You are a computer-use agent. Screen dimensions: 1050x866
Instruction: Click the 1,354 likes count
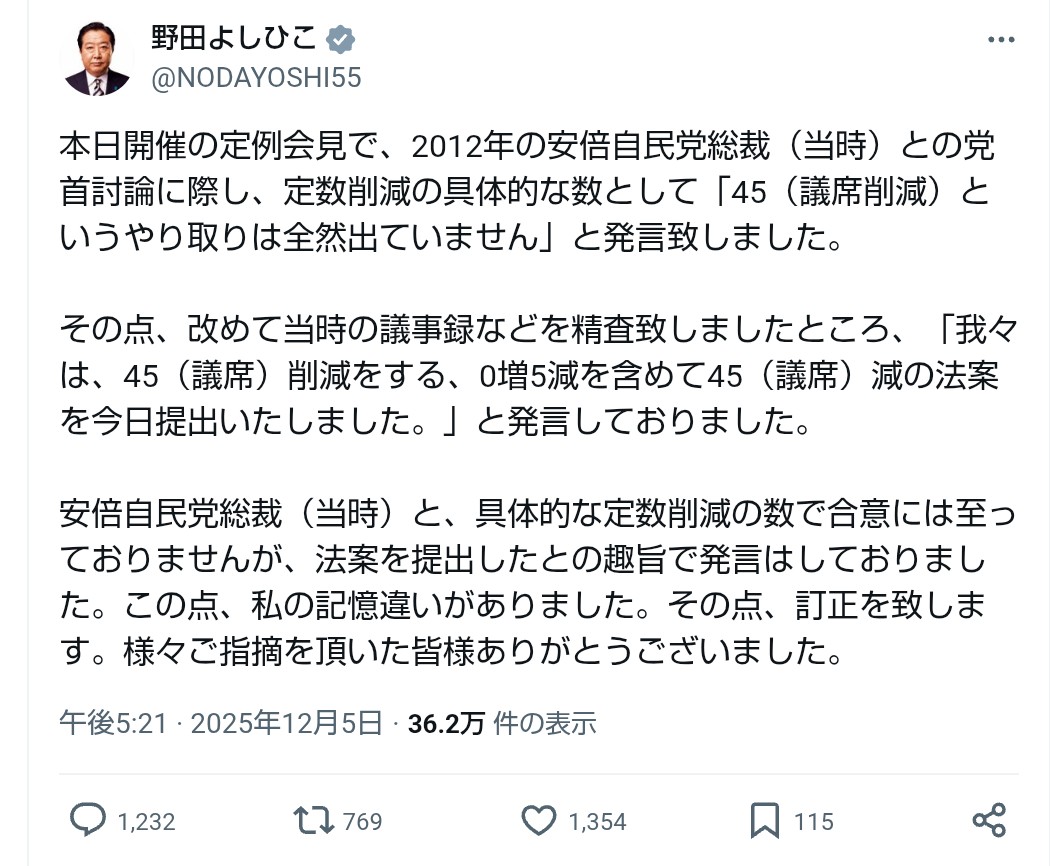pyautogui.click(x=597, y=822)
